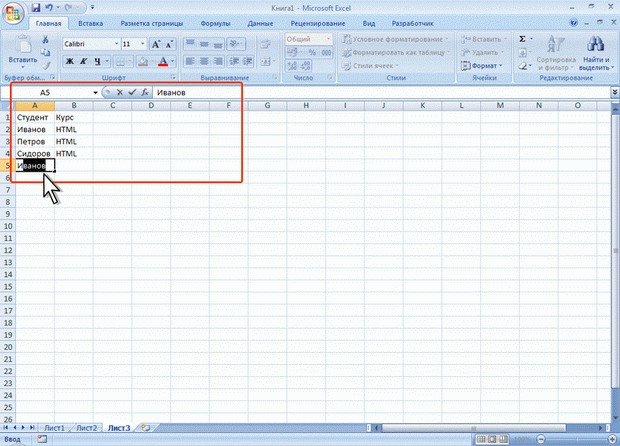This screenshot has width=620, height=446.
Task: Click the insert new worksheet icon
Action: click(x=146, y=428)
